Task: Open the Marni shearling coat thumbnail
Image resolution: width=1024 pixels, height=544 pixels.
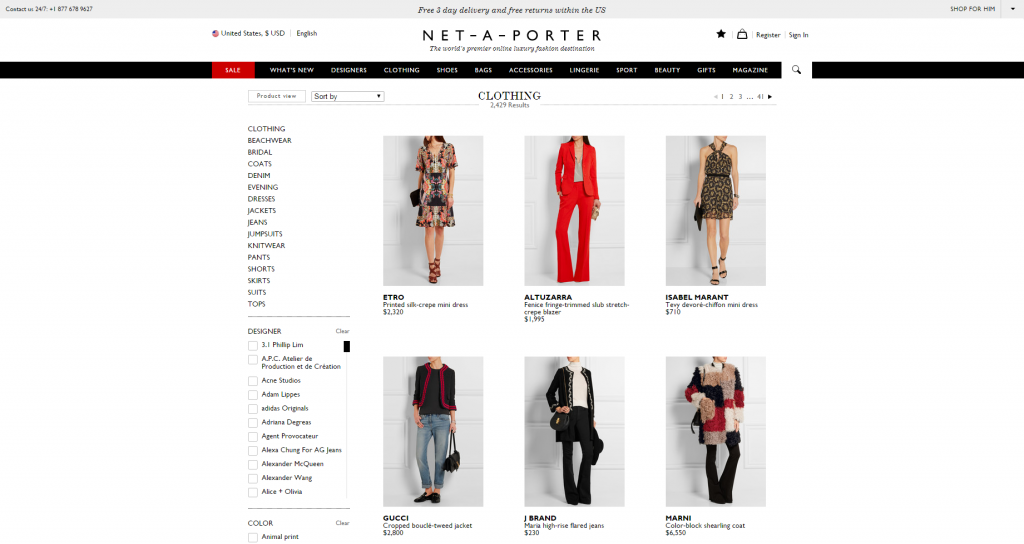Action: [x=716, y=432]
